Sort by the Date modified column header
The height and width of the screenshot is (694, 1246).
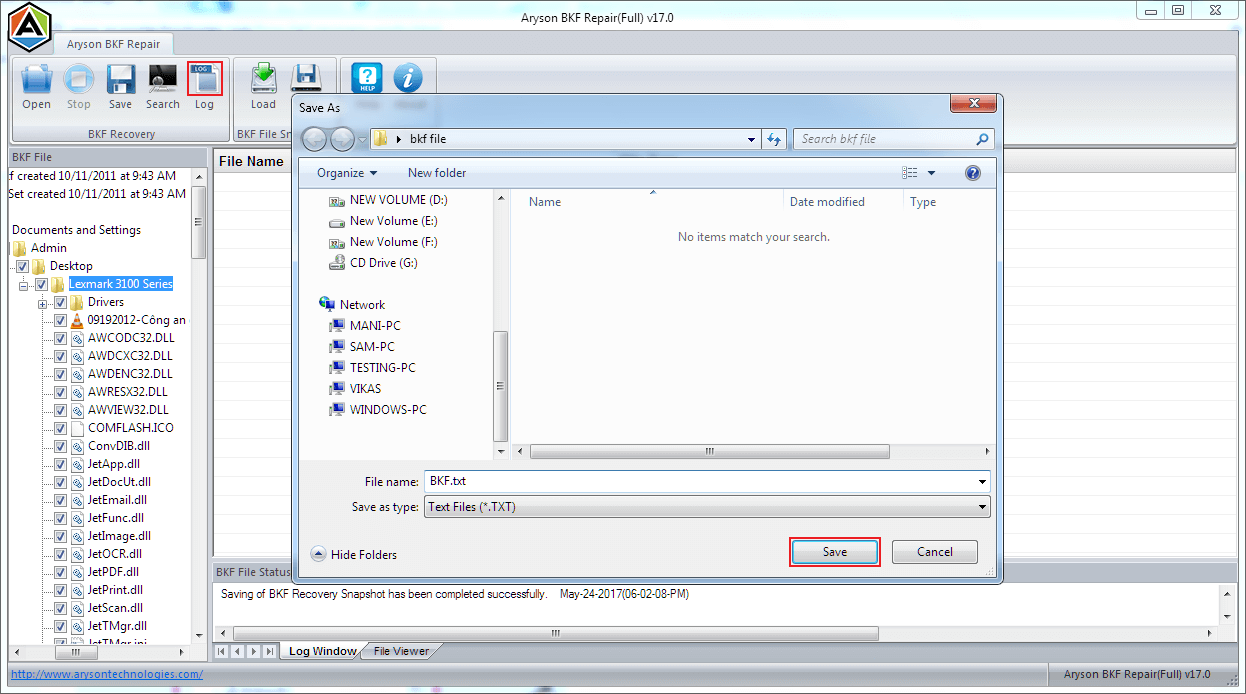pos(827,202)
